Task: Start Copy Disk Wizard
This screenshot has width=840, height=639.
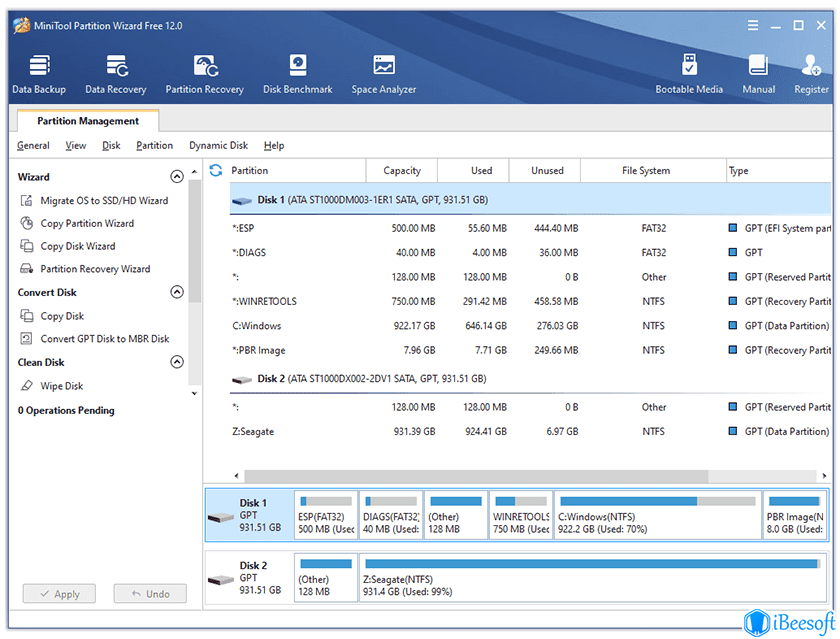Action: click(68, 246)
